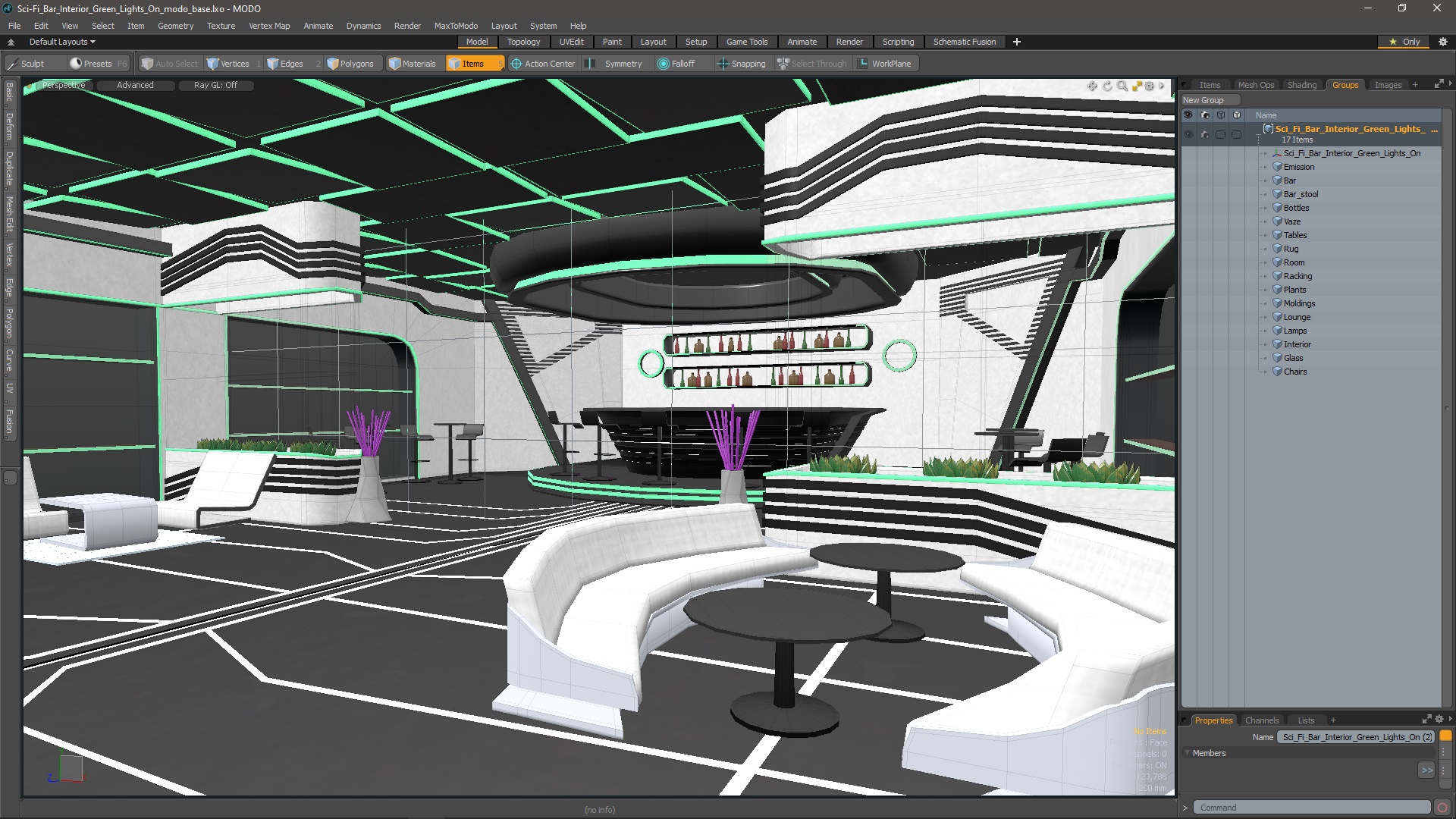Enable the Falloff tool
Viewport: 1456px width, 819px height.
pos(676,64)
